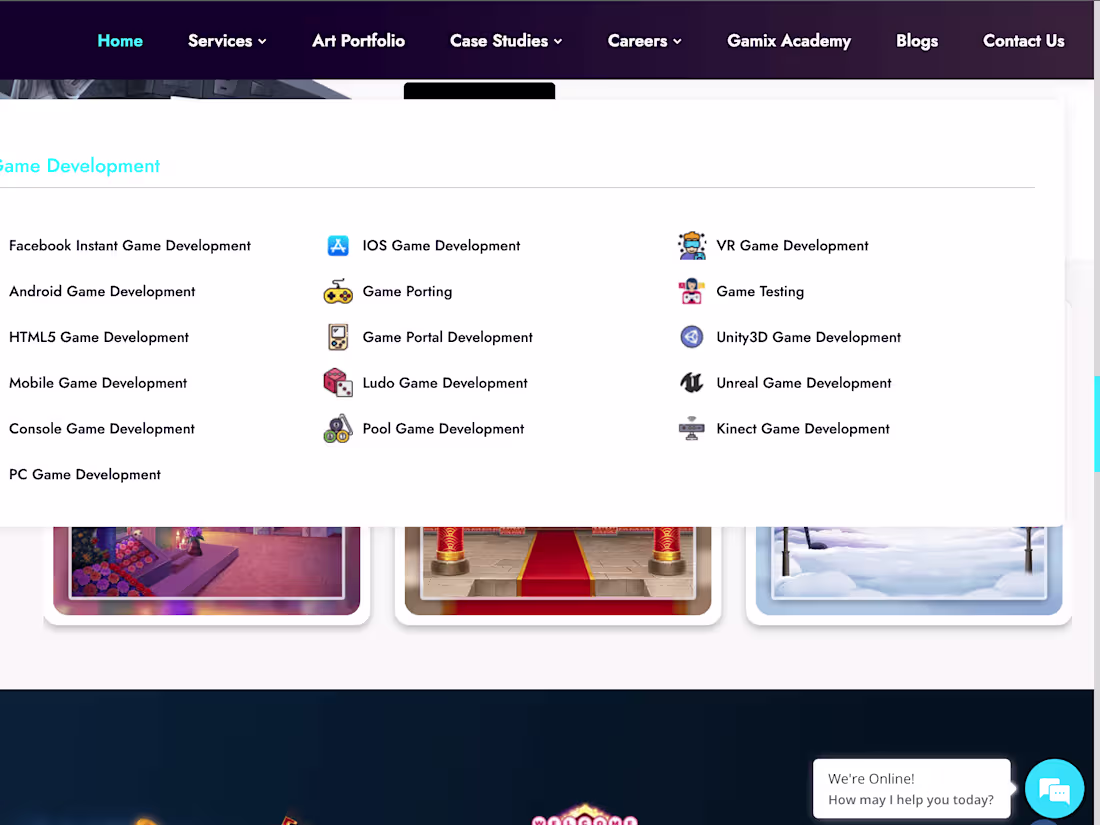The height and width of the screenshot is (825, 1100).
Task: Expand the Services dropdown menu
Action: [227, 41]
